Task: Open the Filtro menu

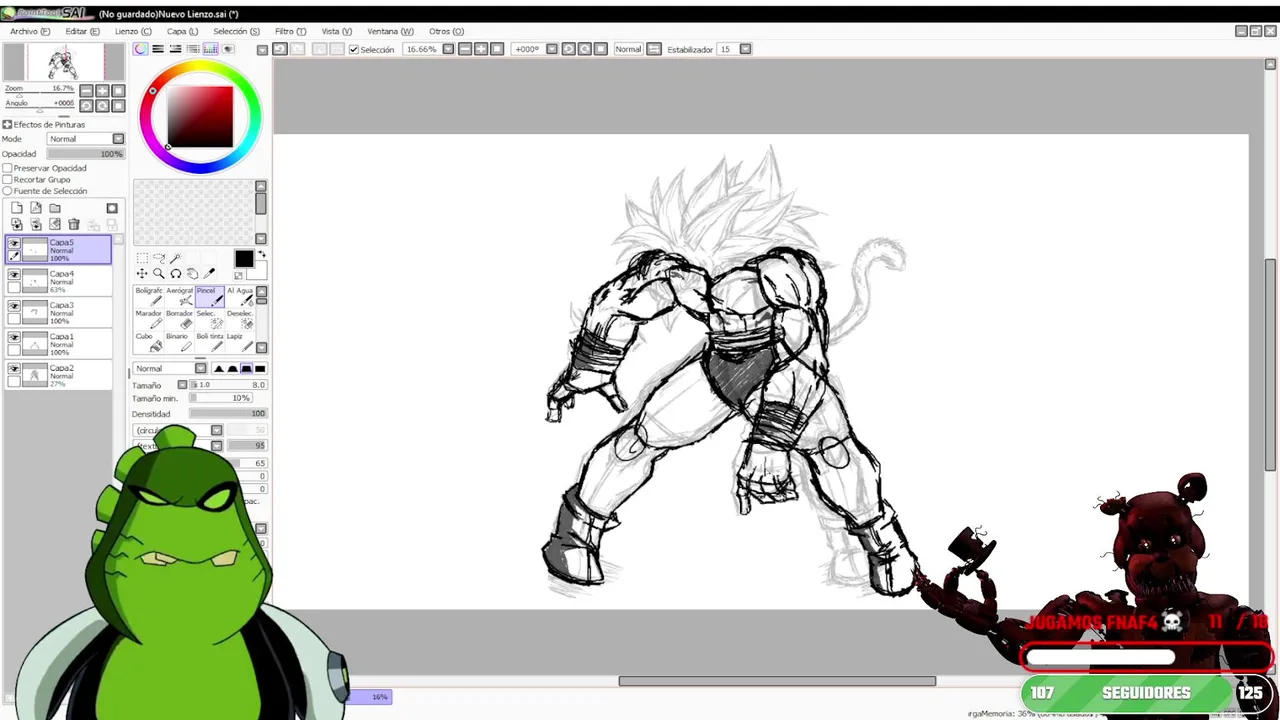Action: click(290, 31)
